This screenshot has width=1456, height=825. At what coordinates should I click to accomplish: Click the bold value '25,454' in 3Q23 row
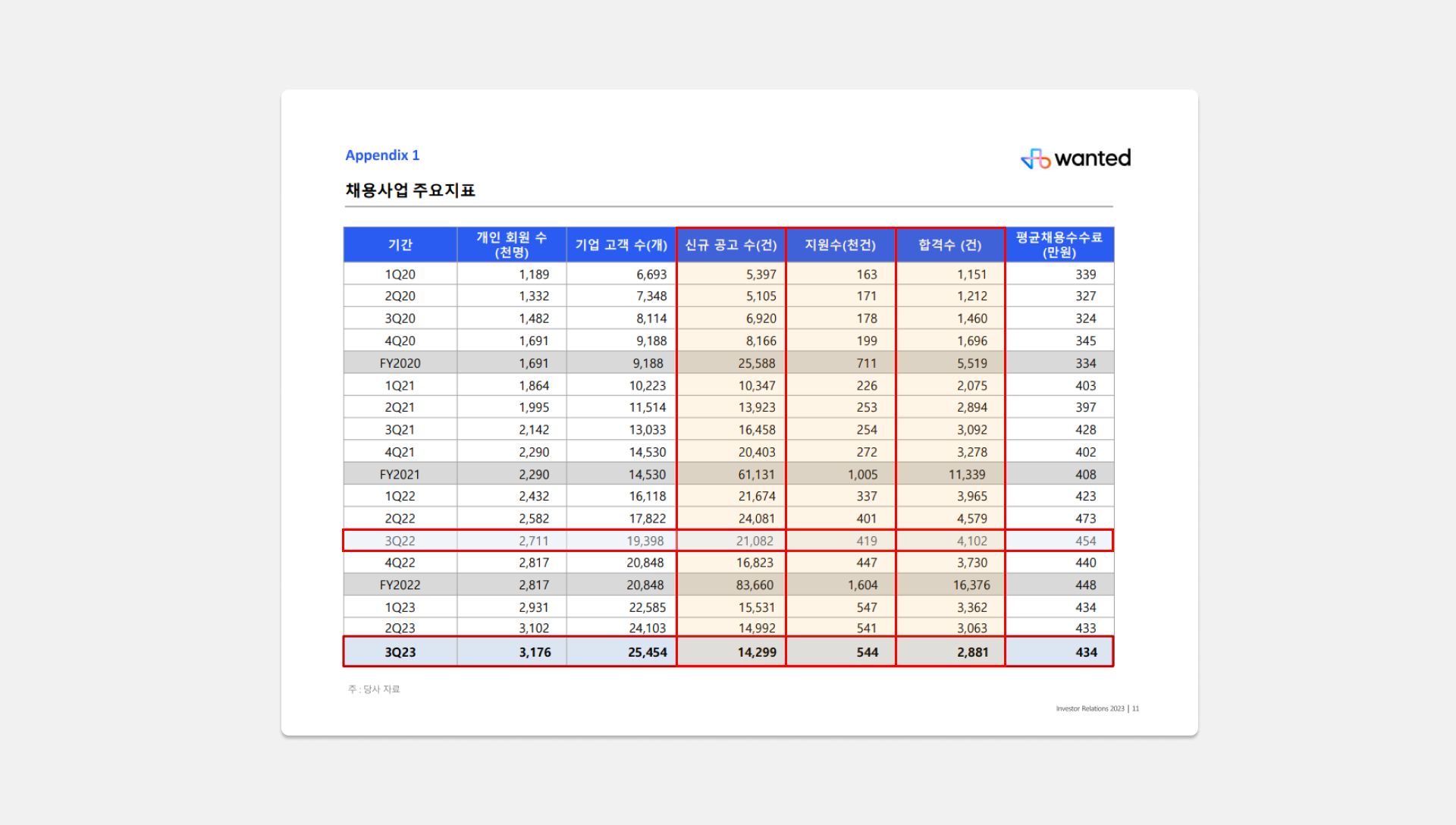[x=648, y=653]
